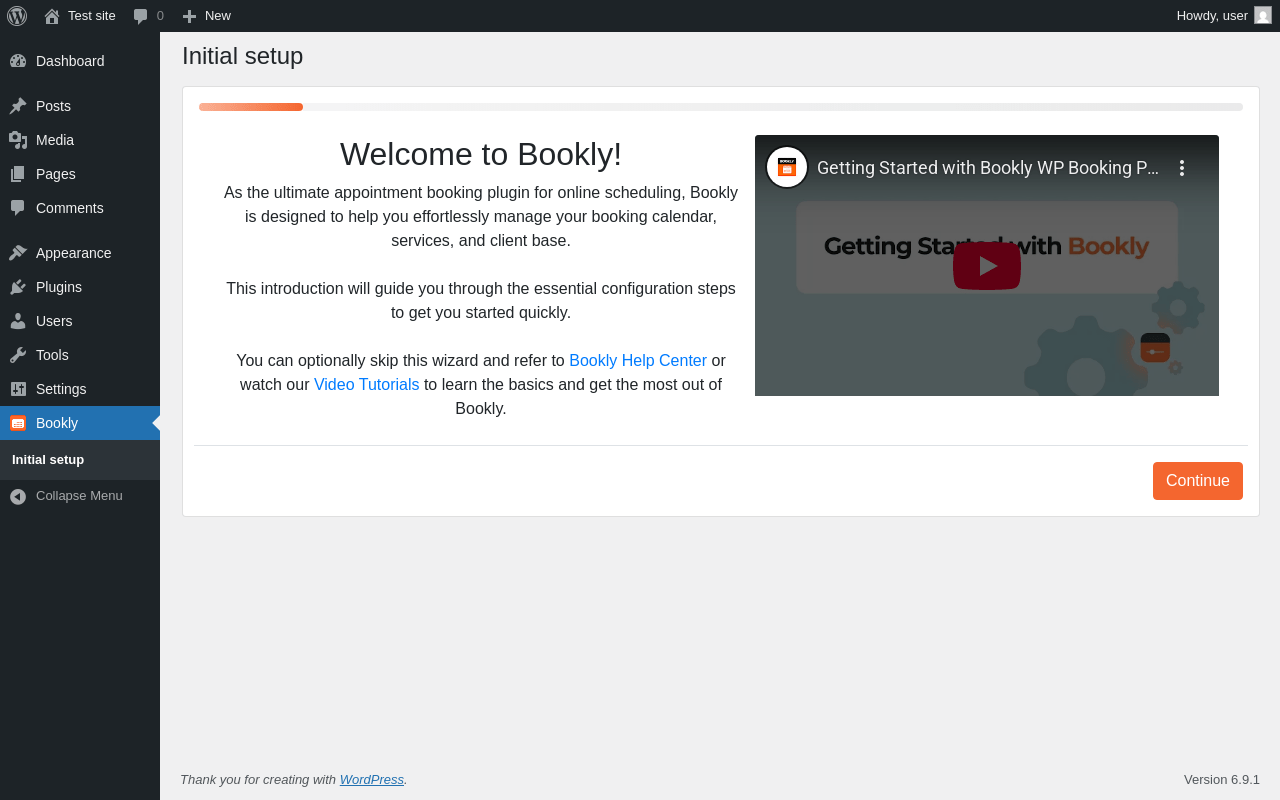The height and width of the screenshot is (800, 1280).
Task: Open the comments bubble icon in admin bar
Action: pyautogui.click(x=141, y=16)
